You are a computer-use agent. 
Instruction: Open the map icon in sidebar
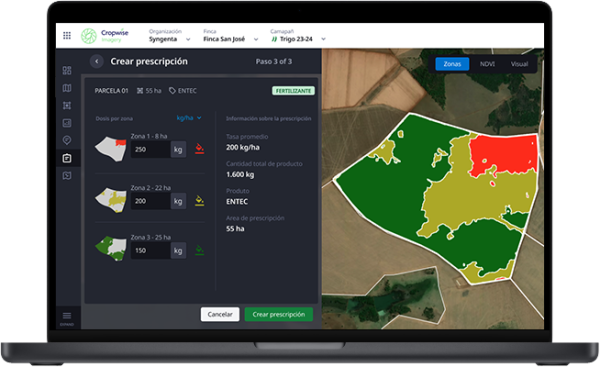[x=67, y=88]
